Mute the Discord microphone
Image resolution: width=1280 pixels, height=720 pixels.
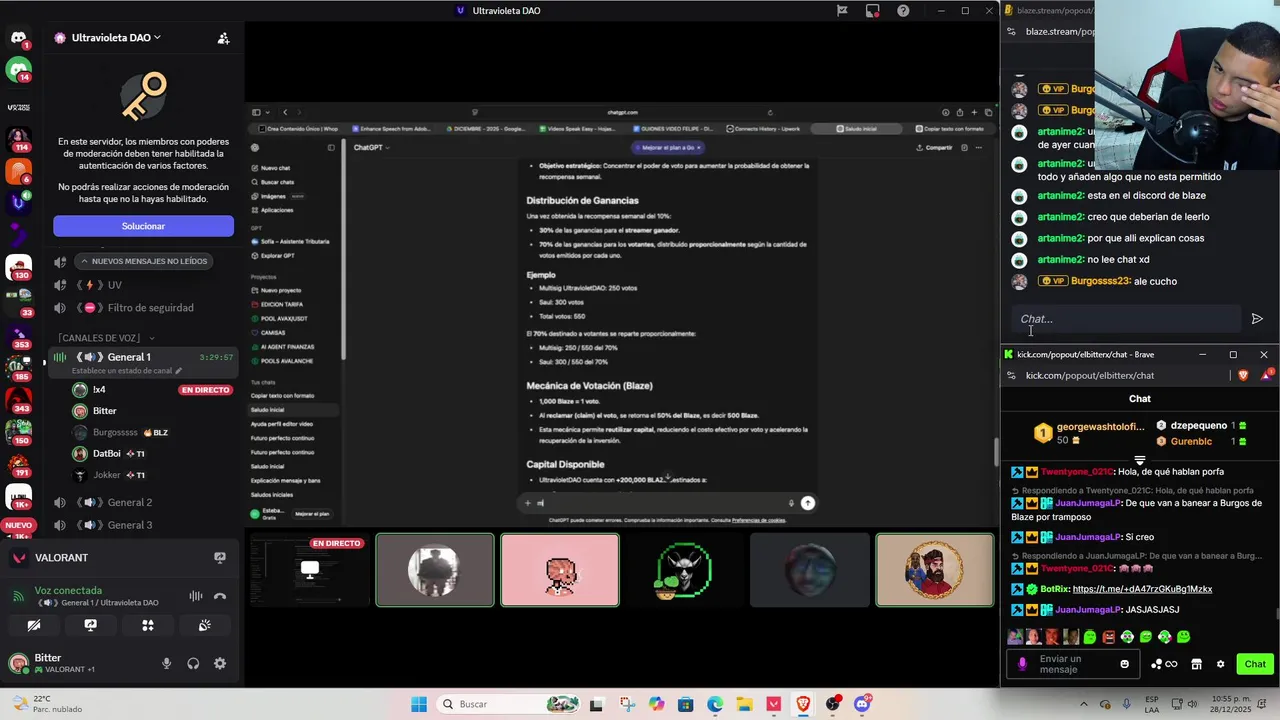[x=167, y=663]
